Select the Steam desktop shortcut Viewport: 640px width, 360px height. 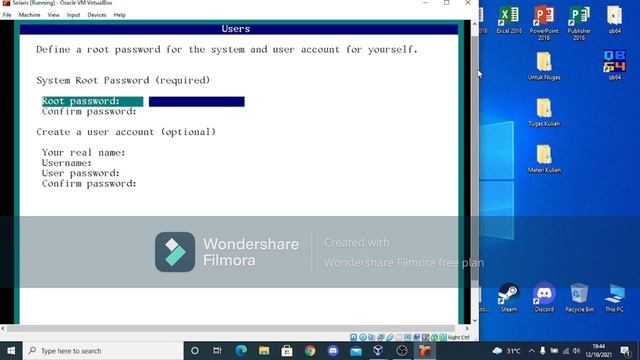point(509,298)
